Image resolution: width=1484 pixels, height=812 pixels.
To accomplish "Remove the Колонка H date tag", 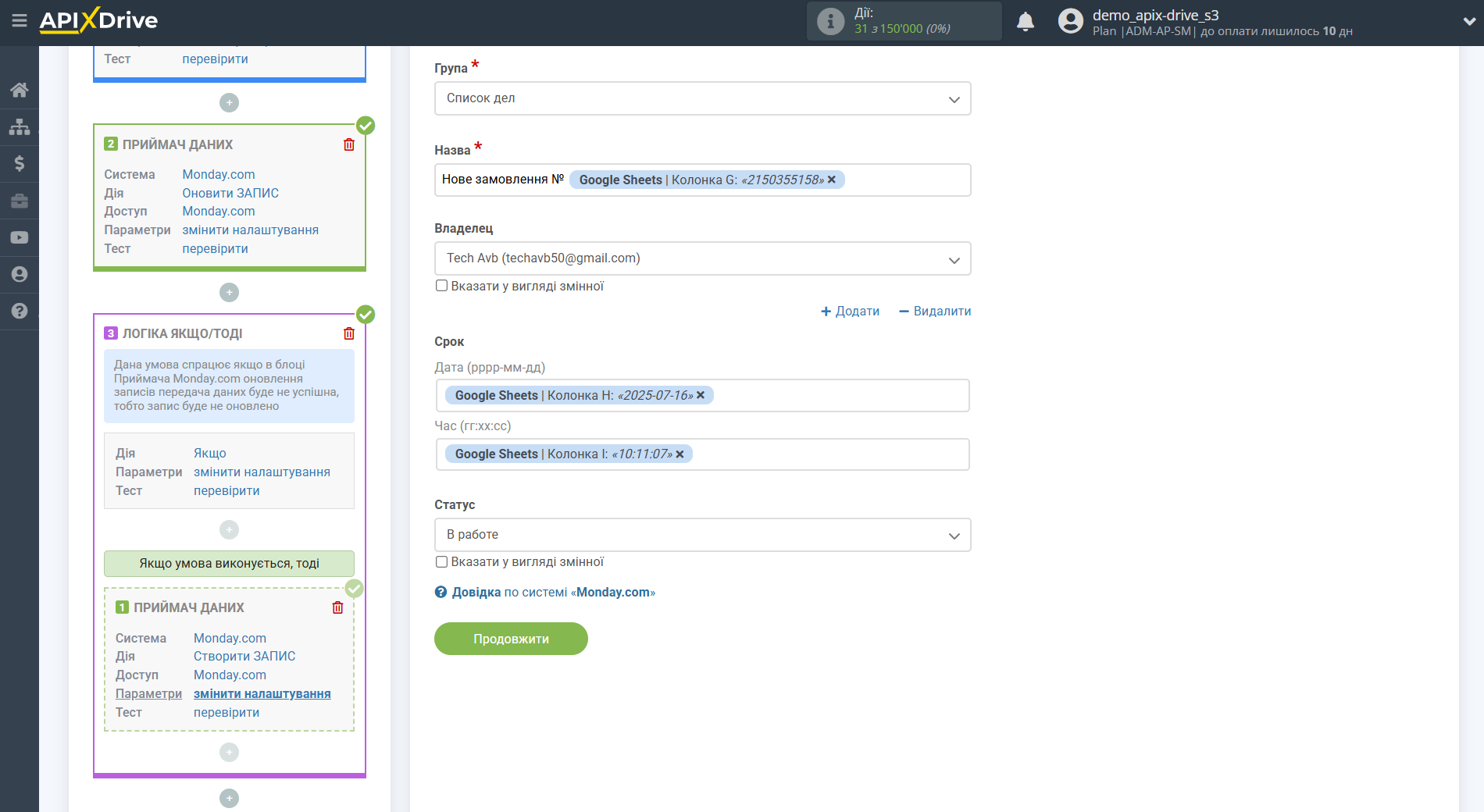I will click(x=701, y=395).
